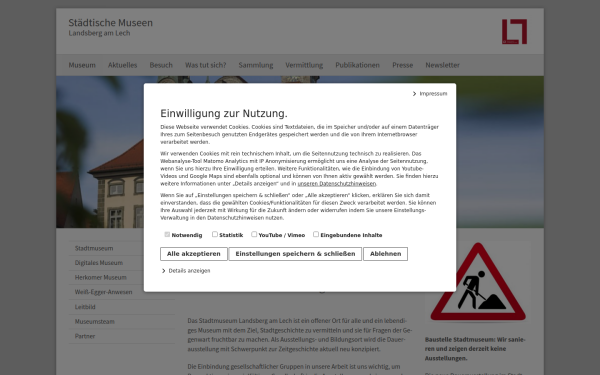Screen dimensions: 600x375
Task: Open the Impressum link in dialog
Action: 430,94
